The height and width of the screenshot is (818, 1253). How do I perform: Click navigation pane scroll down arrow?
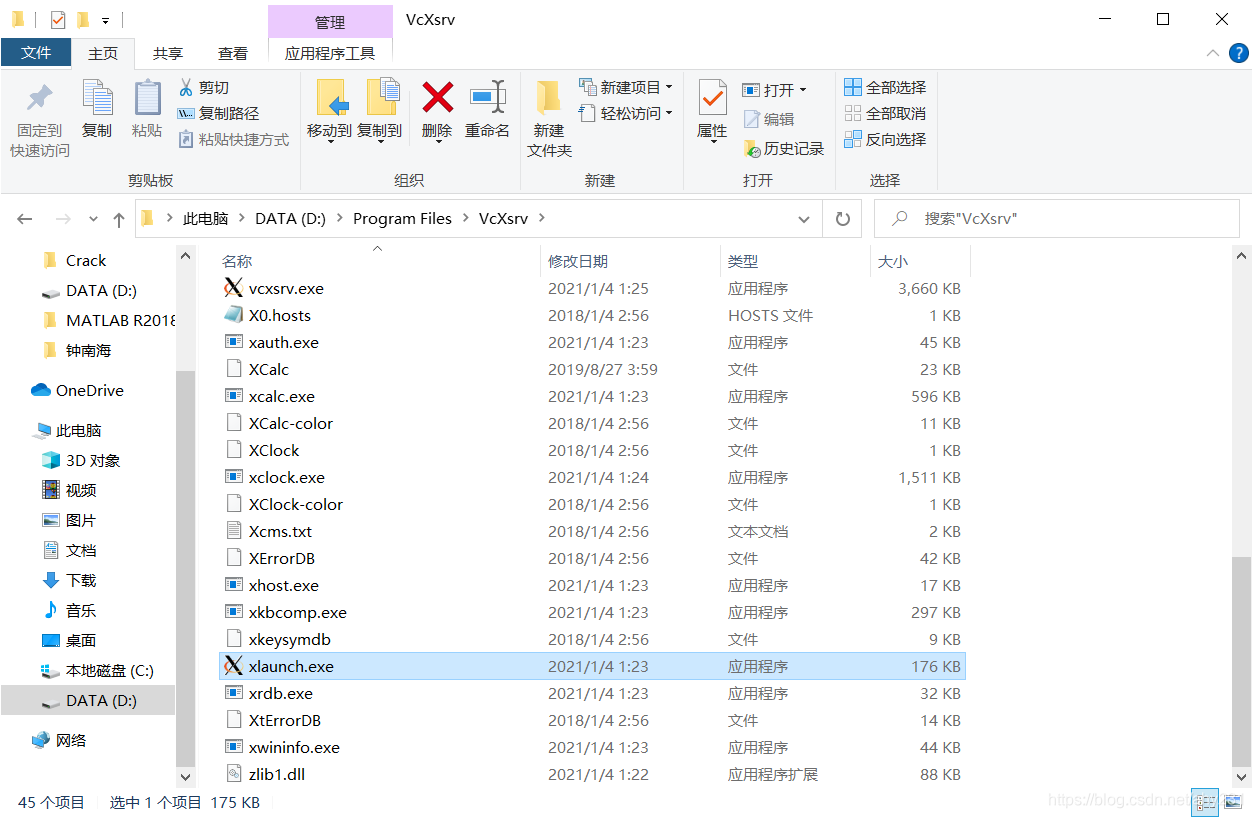tap(186, 776)
